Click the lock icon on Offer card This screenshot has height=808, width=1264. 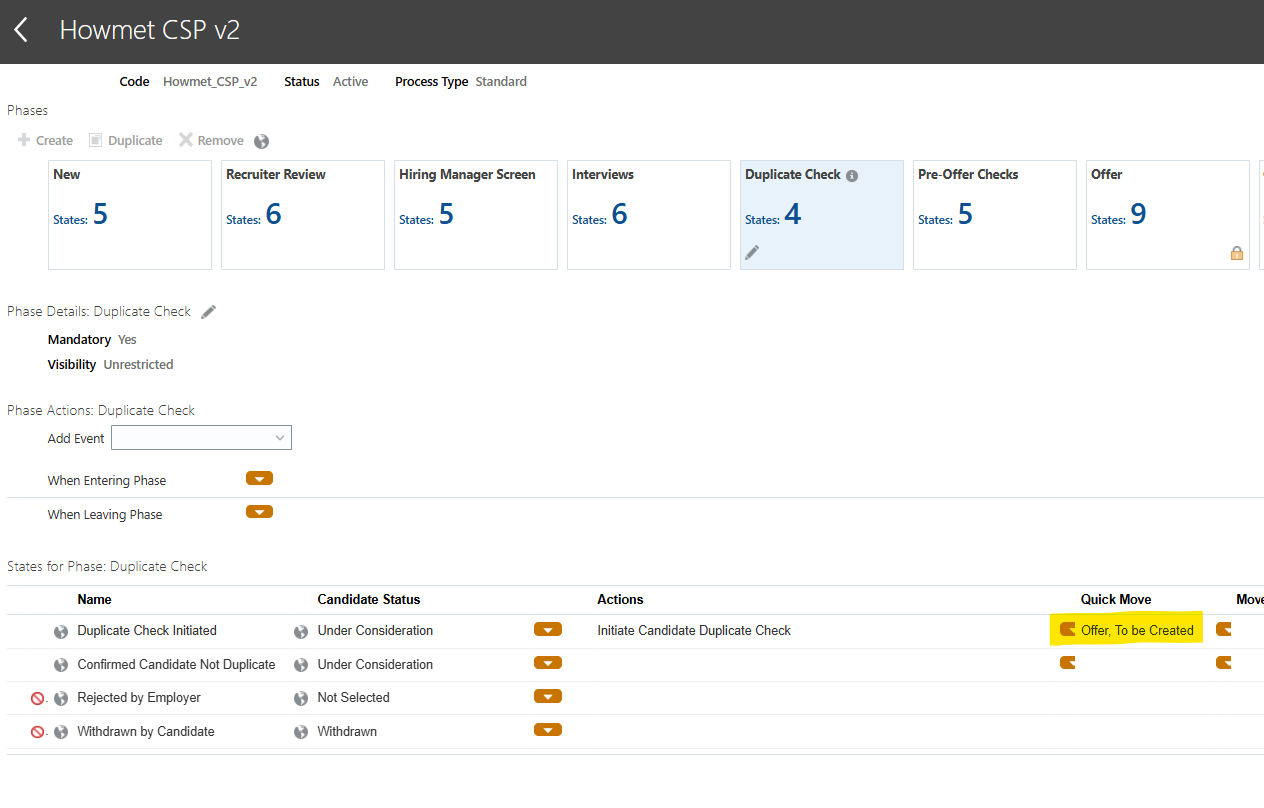1237,253
